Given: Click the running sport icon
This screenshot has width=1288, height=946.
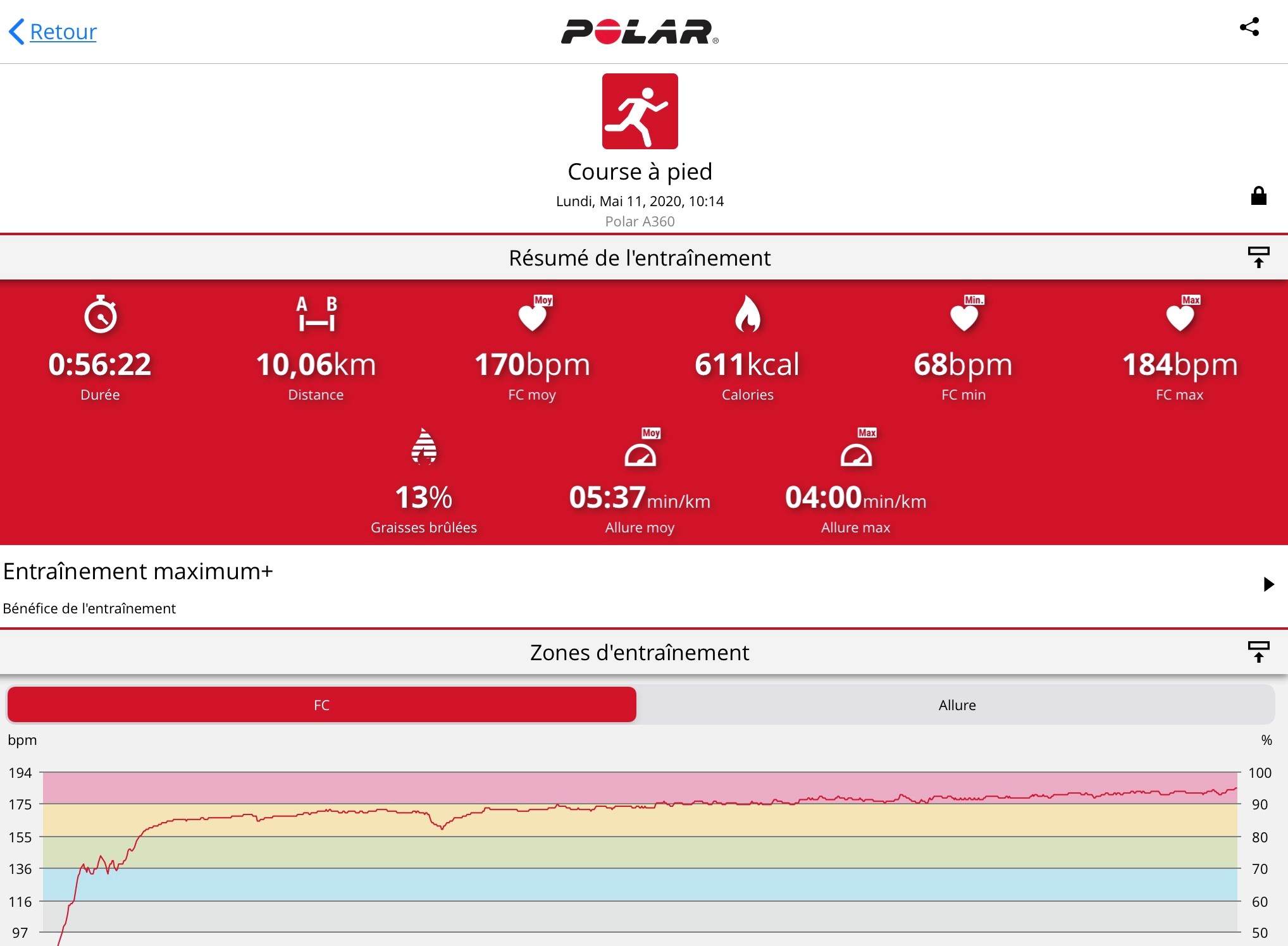Looking at the screenshot, I should click(x=640, y=111).
